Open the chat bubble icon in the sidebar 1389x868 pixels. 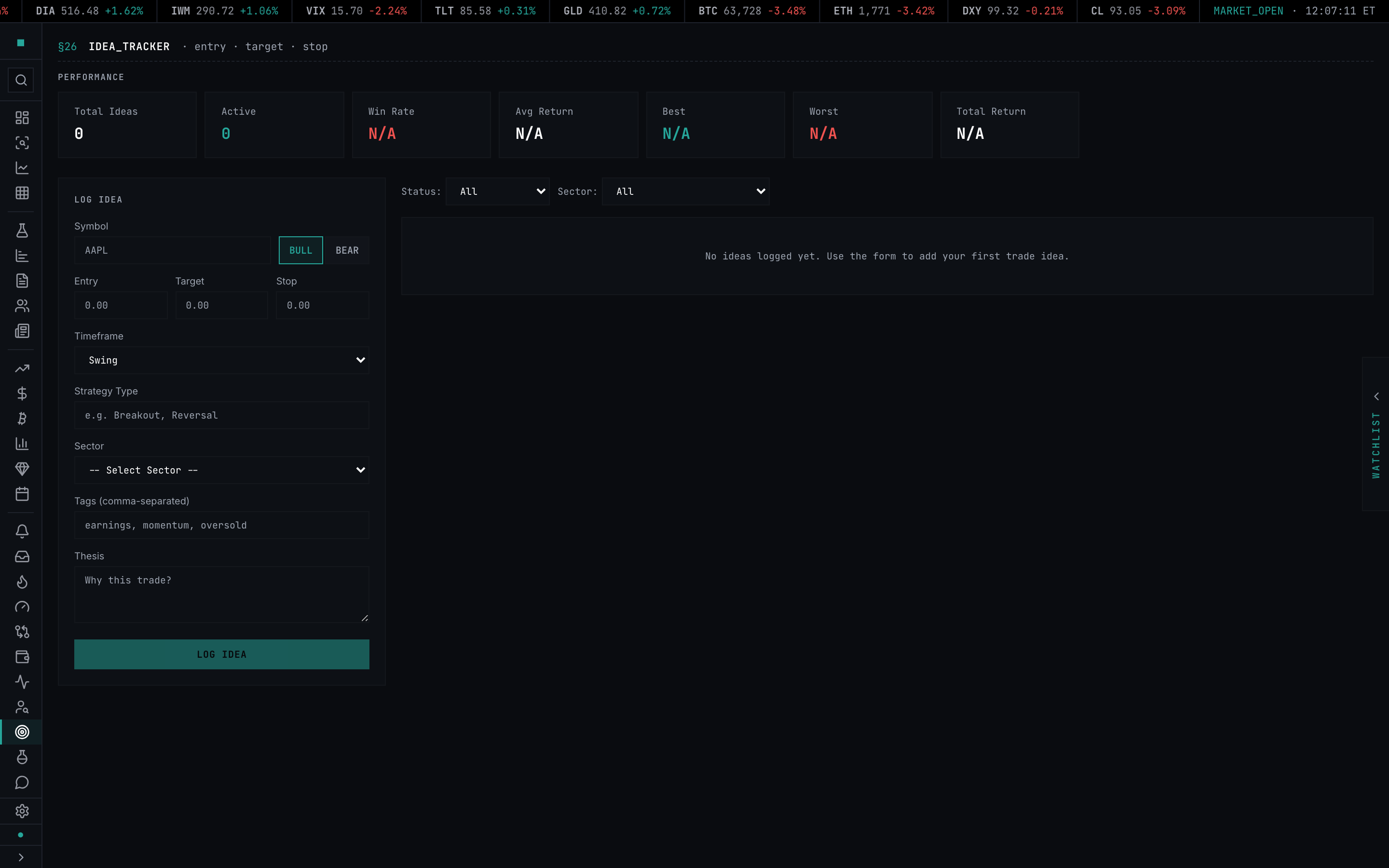click(x=22, y=783)
